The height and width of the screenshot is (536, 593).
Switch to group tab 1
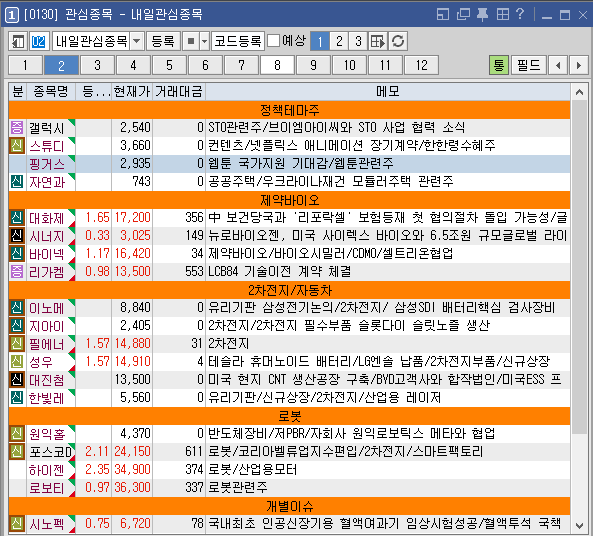pyautogui.click(x=25, y=65)
